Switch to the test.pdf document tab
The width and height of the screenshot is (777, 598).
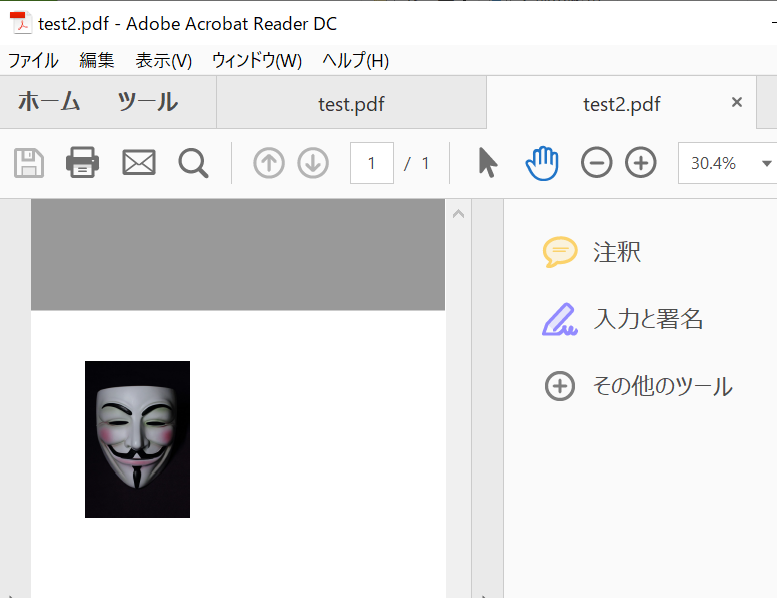(x=351, y=103)
